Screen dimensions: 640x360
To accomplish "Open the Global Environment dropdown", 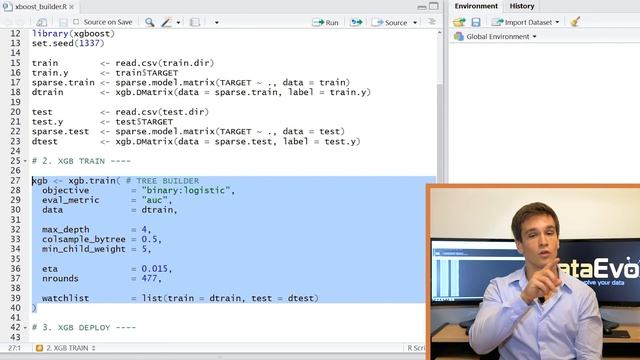I will (x=501, y=36).
